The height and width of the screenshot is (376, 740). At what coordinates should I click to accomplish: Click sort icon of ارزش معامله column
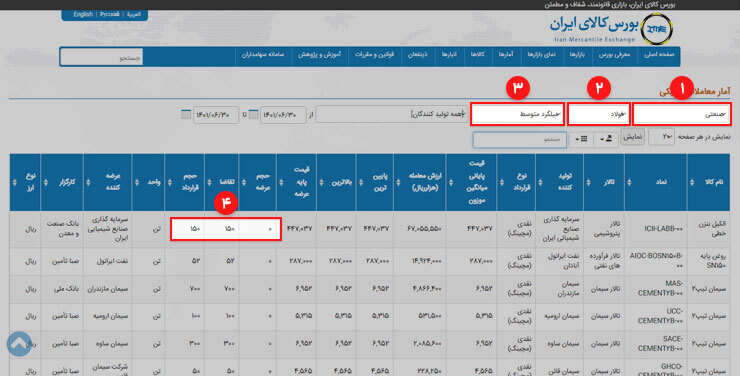point(398,182)
